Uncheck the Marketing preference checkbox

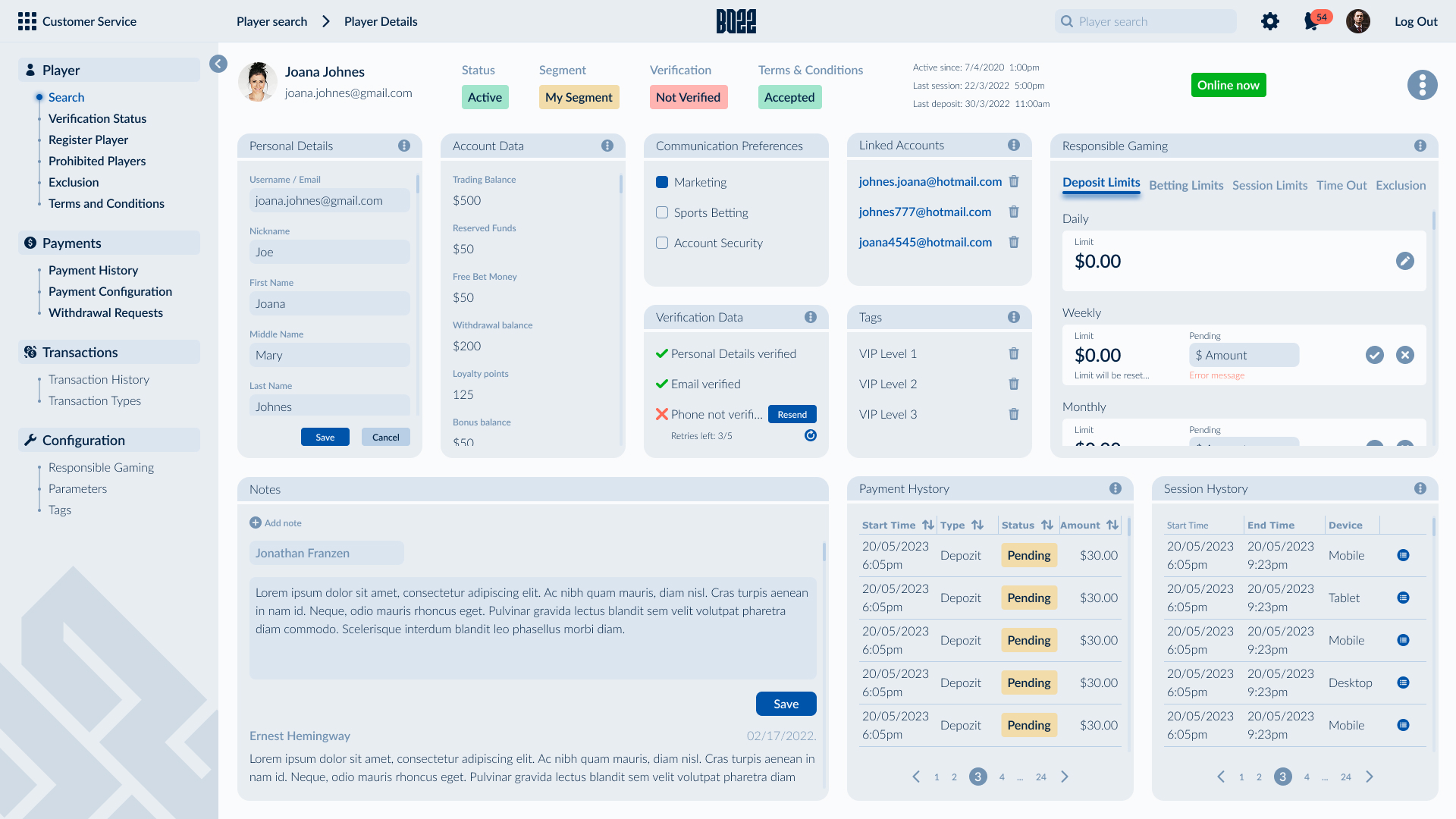point(662,183)
